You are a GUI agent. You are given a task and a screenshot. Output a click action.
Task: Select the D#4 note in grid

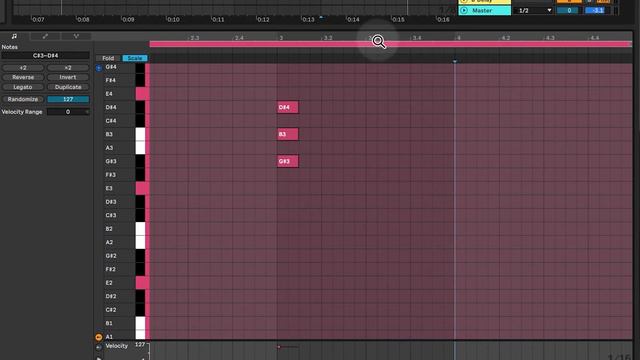[x=288, y=107]
